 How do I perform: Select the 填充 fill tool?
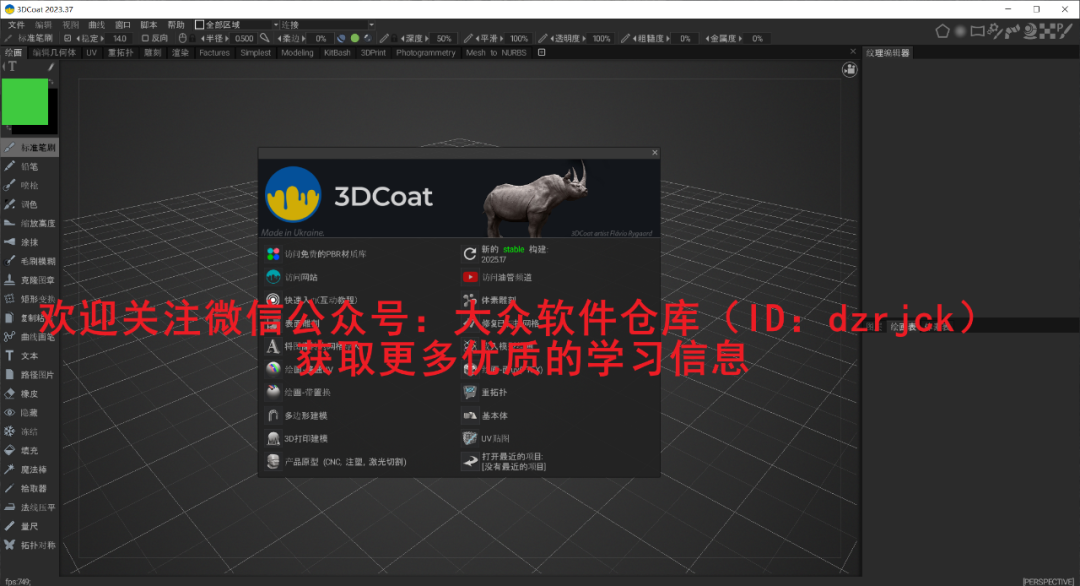click(x=29, y=450)
